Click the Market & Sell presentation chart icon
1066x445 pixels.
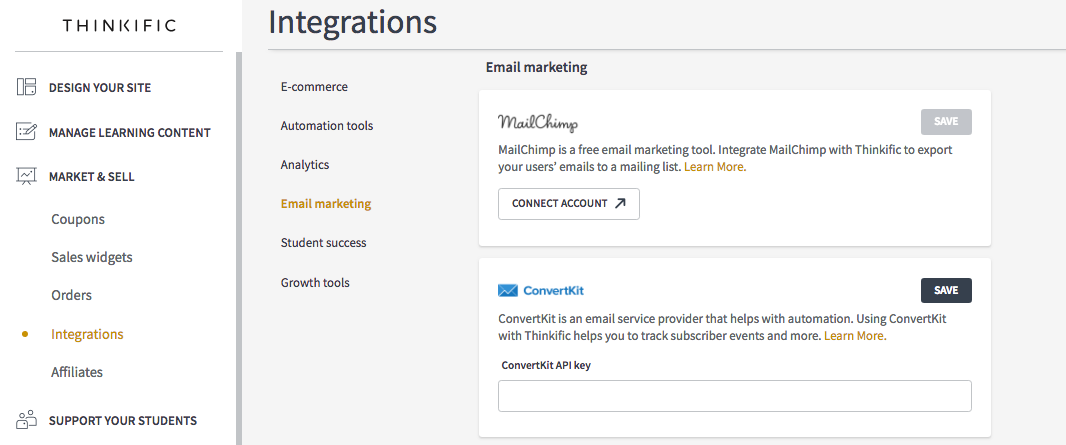(27, 177)
